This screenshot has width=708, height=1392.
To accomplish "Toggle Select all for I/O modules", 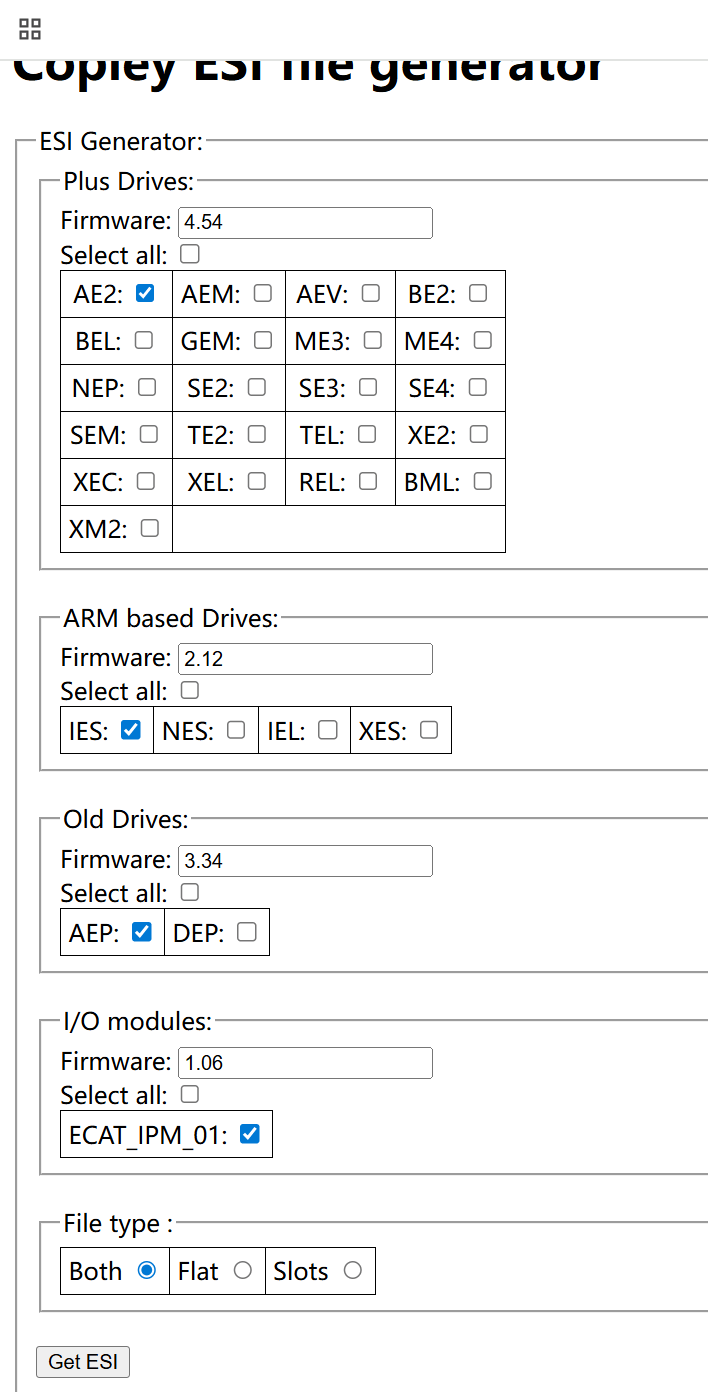I will pyautogui.click(x=190, y=1094).
